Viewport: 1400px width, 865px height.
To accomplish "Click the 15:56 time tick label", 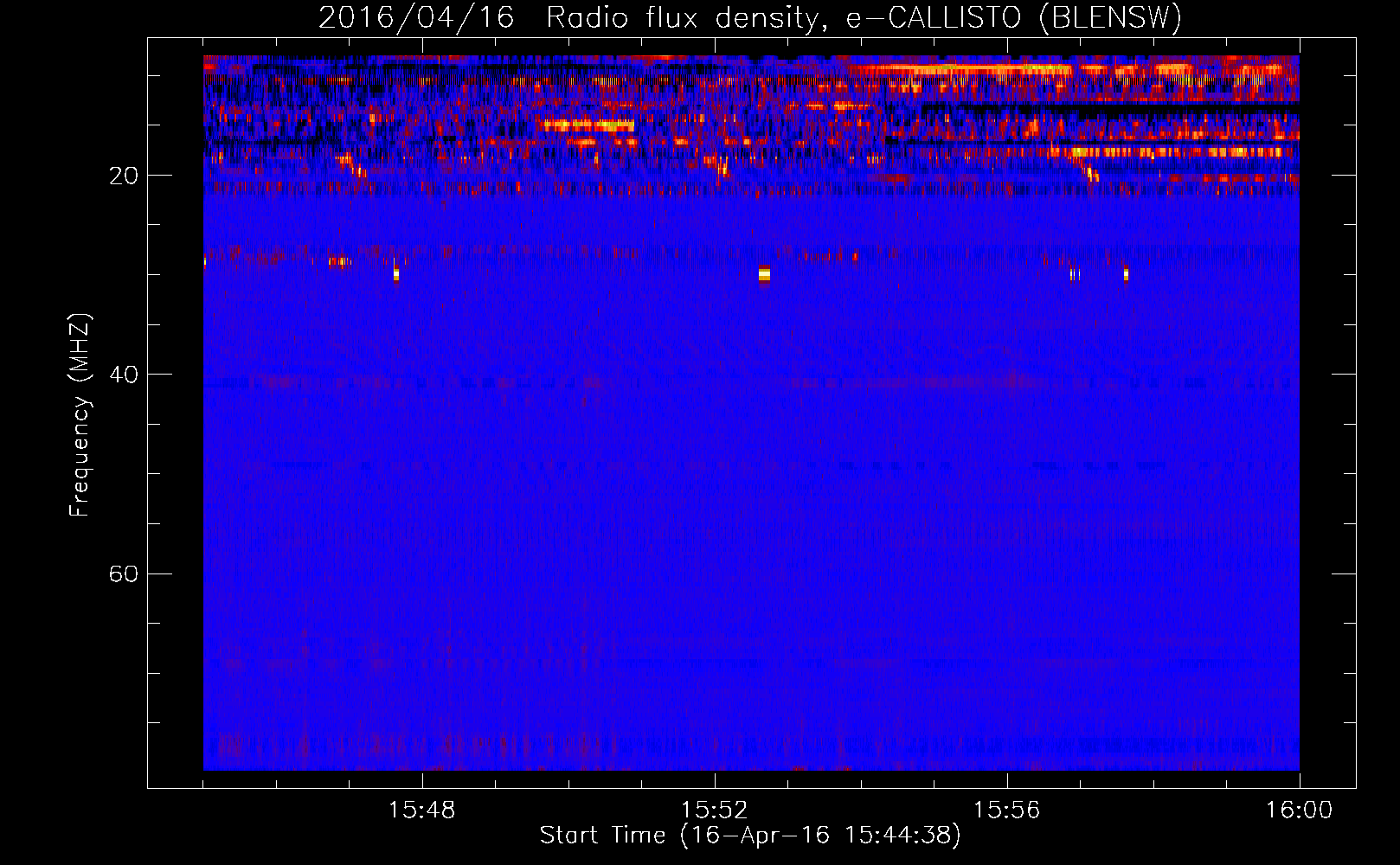I will pyautogui.click(x=1006, y=811).
